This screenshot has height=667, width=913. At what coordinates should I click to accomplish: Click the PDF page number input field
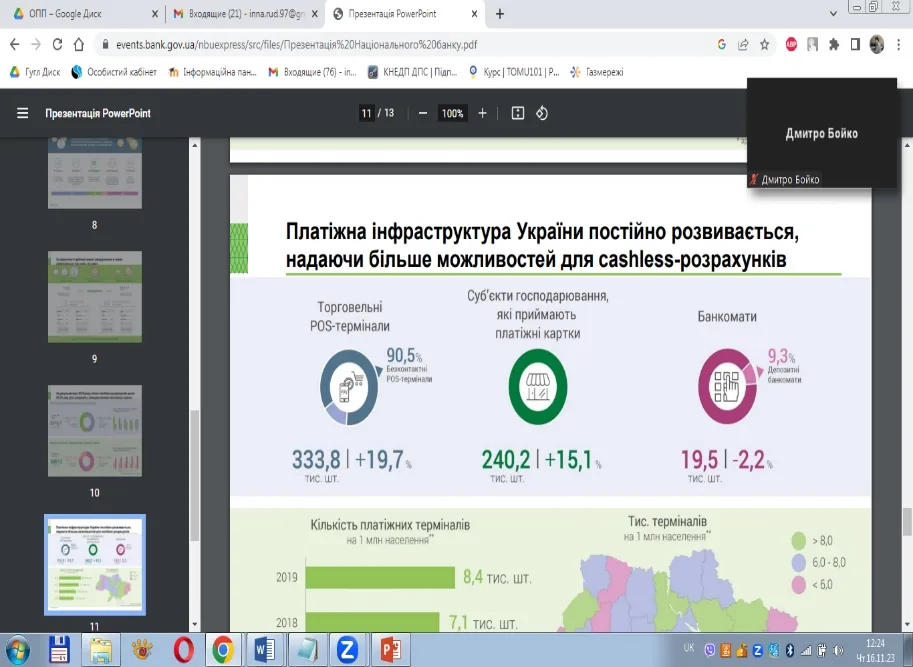click(x=366, y=113)
